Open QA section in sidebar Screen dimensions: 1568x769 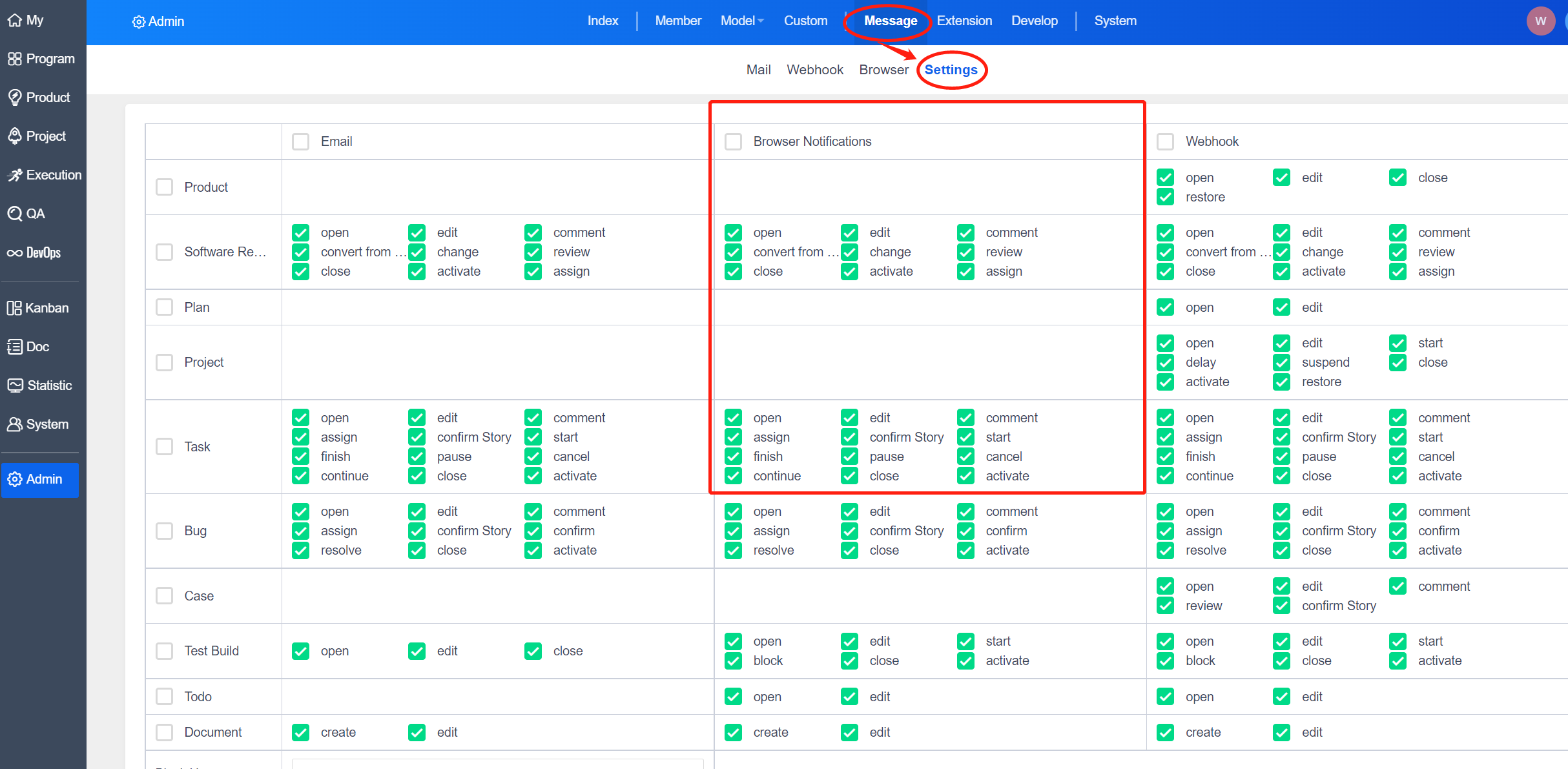click(26, 214)
